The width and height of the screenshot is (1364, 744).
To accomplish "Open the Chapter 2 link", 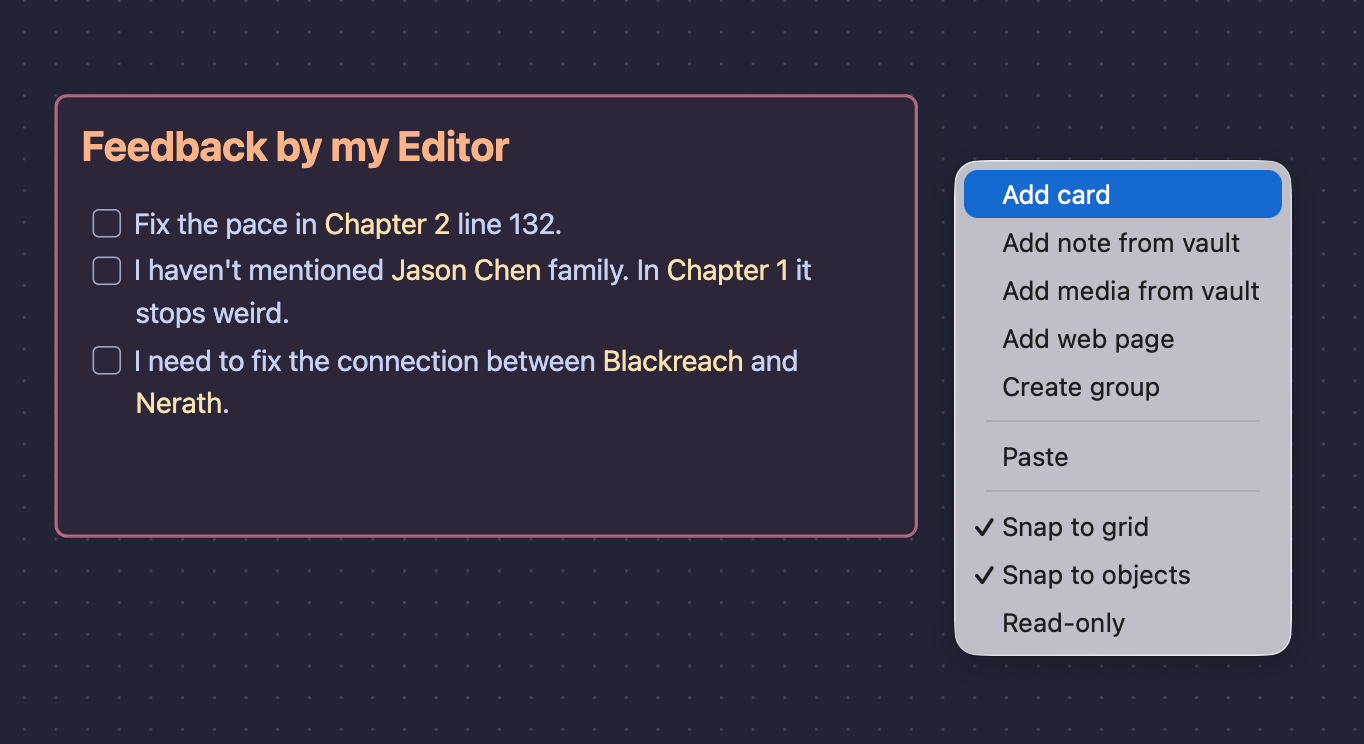I will pyautogui.click(x=385, y=224).
